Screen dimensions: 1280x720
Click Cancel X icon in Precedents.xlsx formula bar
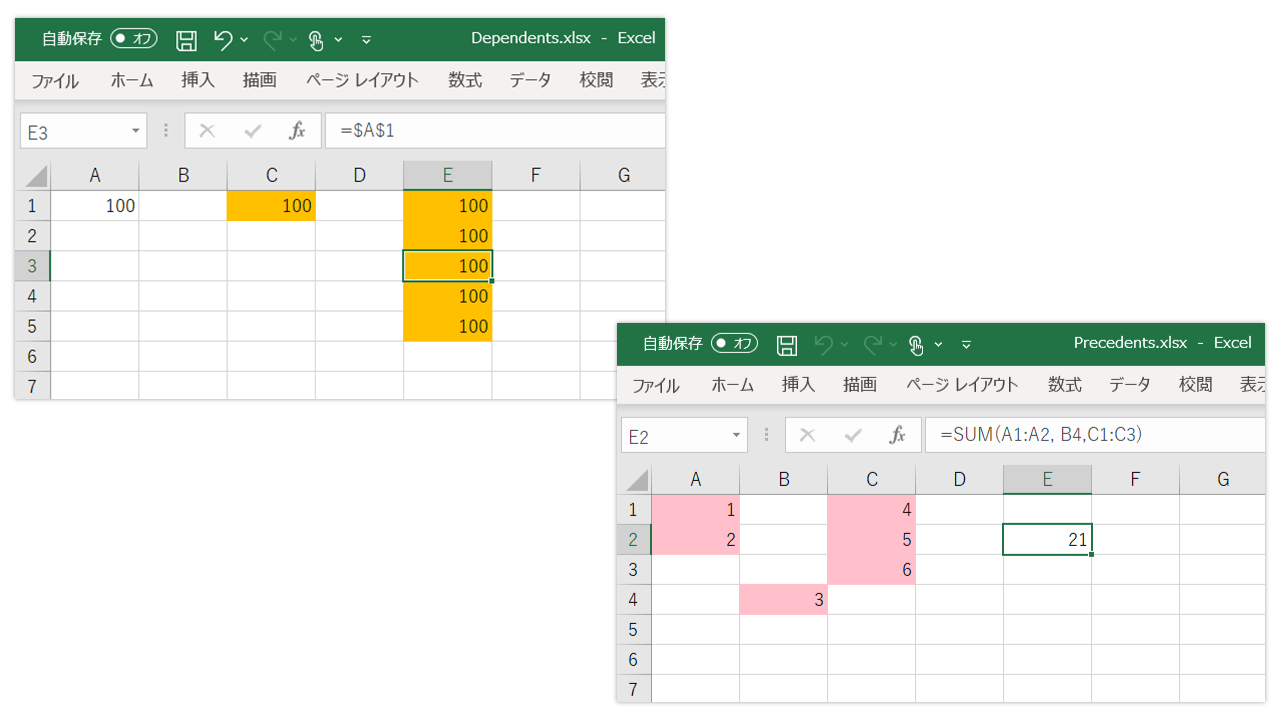coord(808,435)
